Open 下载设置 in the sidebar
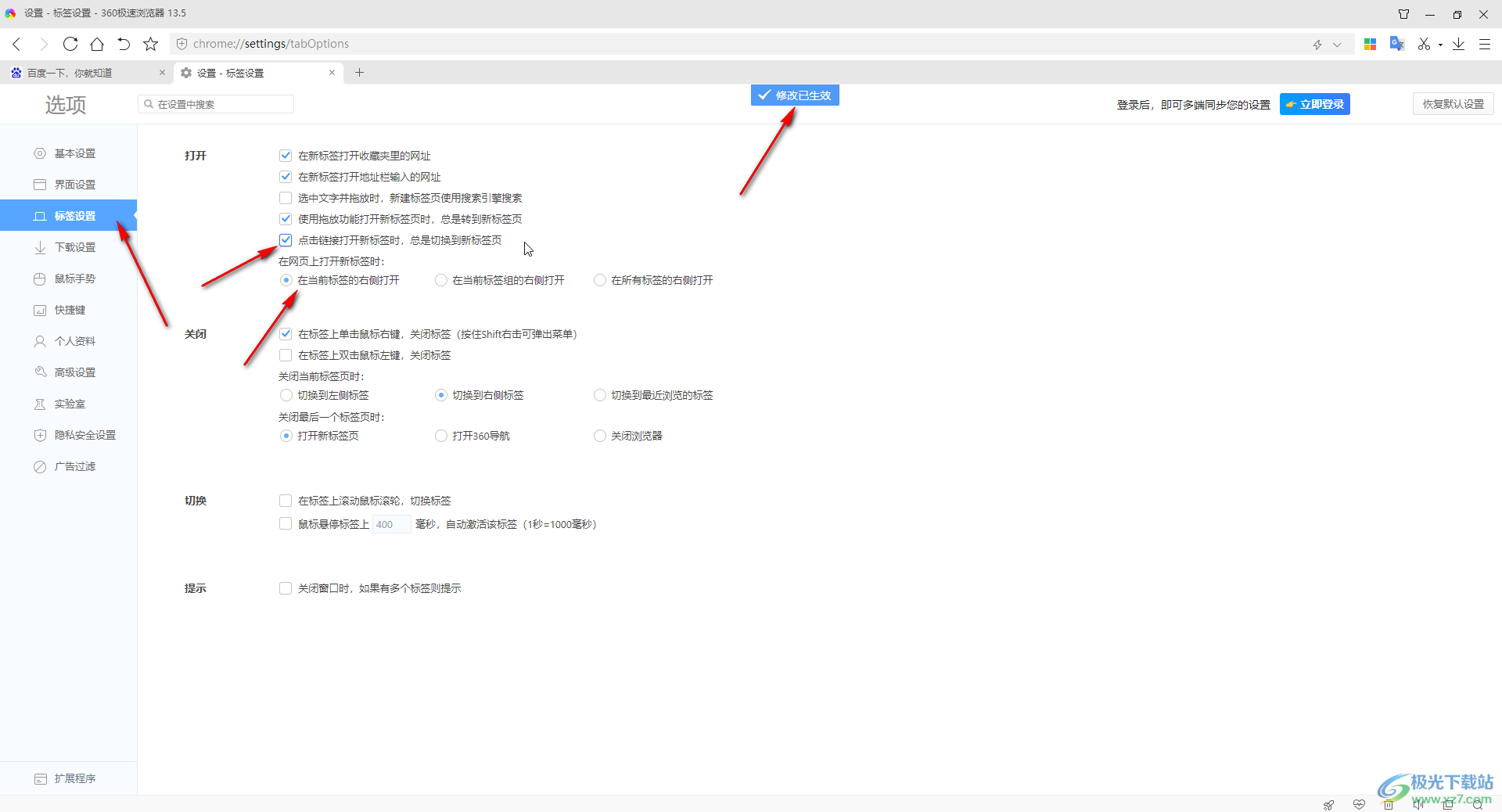The image size is (1502, 812). pos(68,247)
